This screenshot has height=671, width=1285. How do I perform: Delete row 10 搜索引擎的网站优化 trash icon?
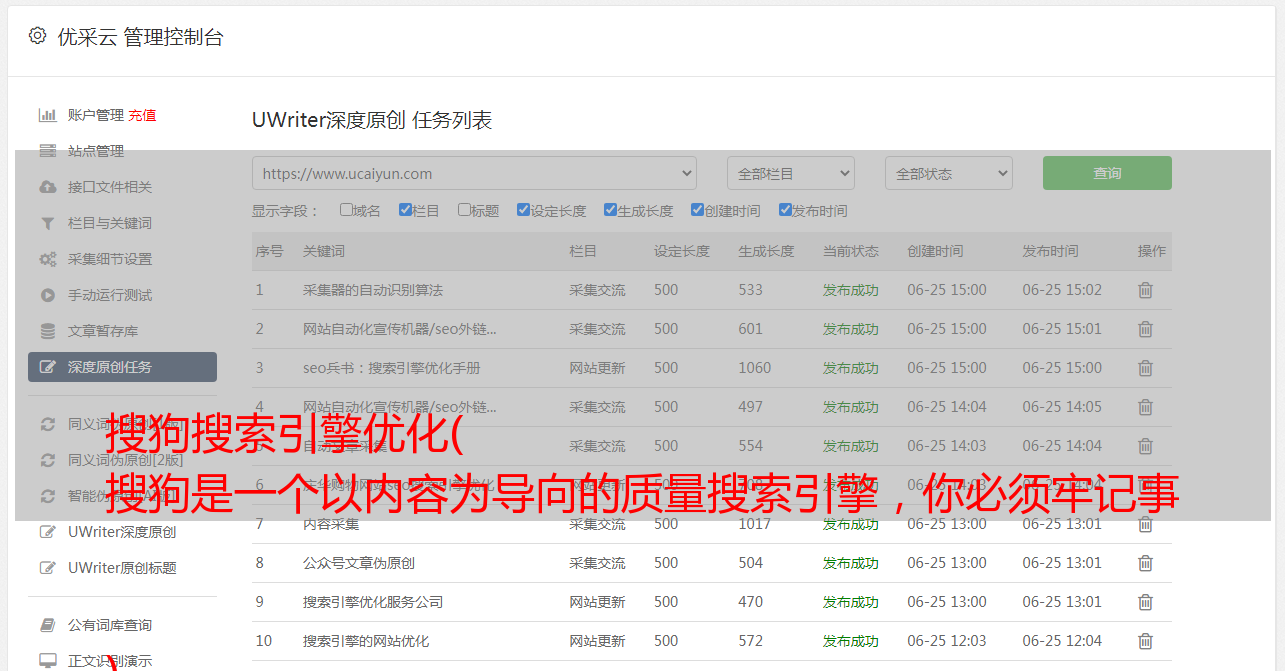pos(1146,641)
